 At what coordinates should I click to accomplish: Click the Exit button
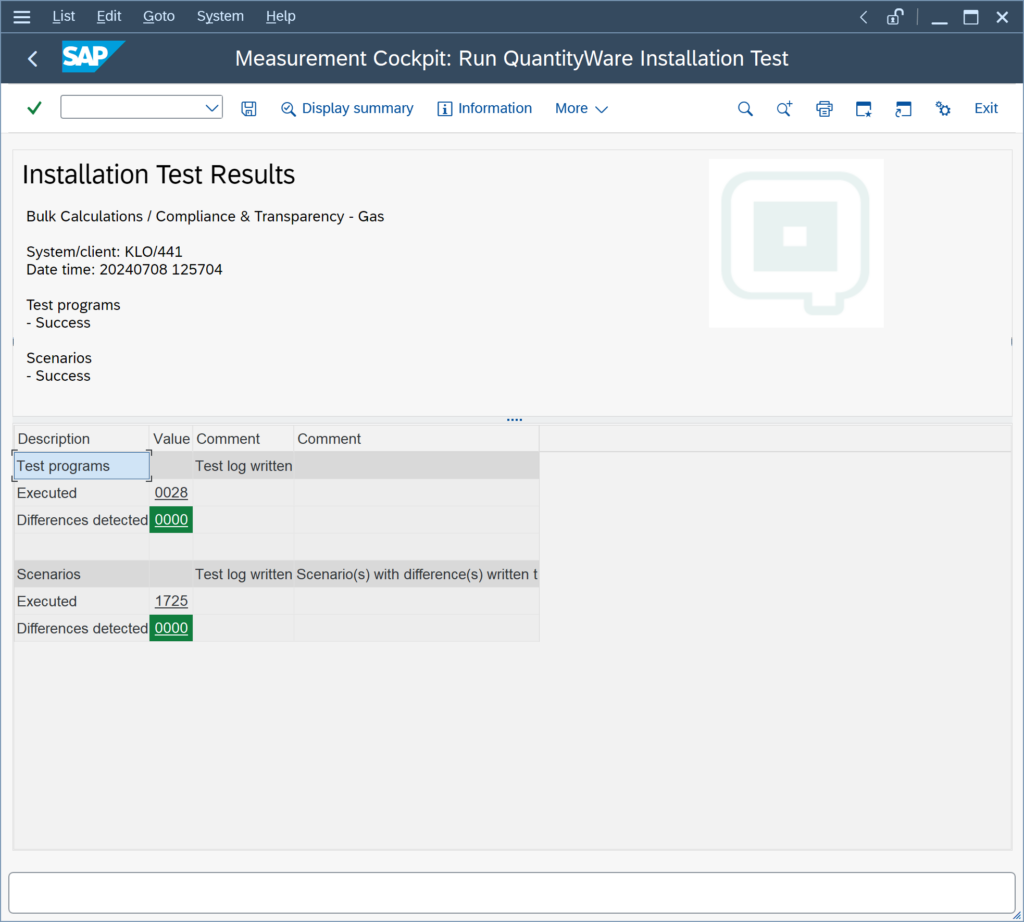(985, 108)
